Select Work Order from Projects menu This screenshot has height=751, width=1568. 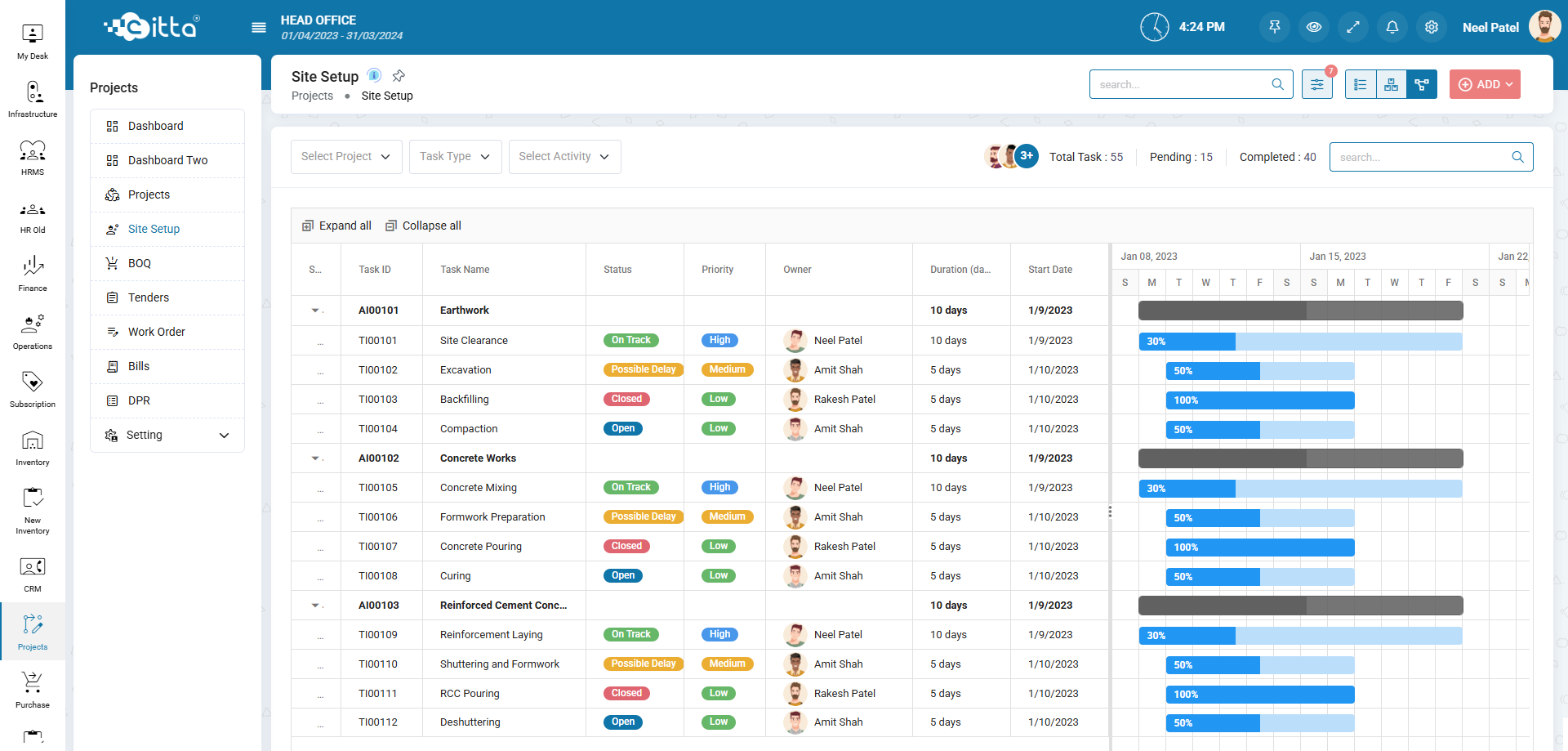click(x=157, y=332)
